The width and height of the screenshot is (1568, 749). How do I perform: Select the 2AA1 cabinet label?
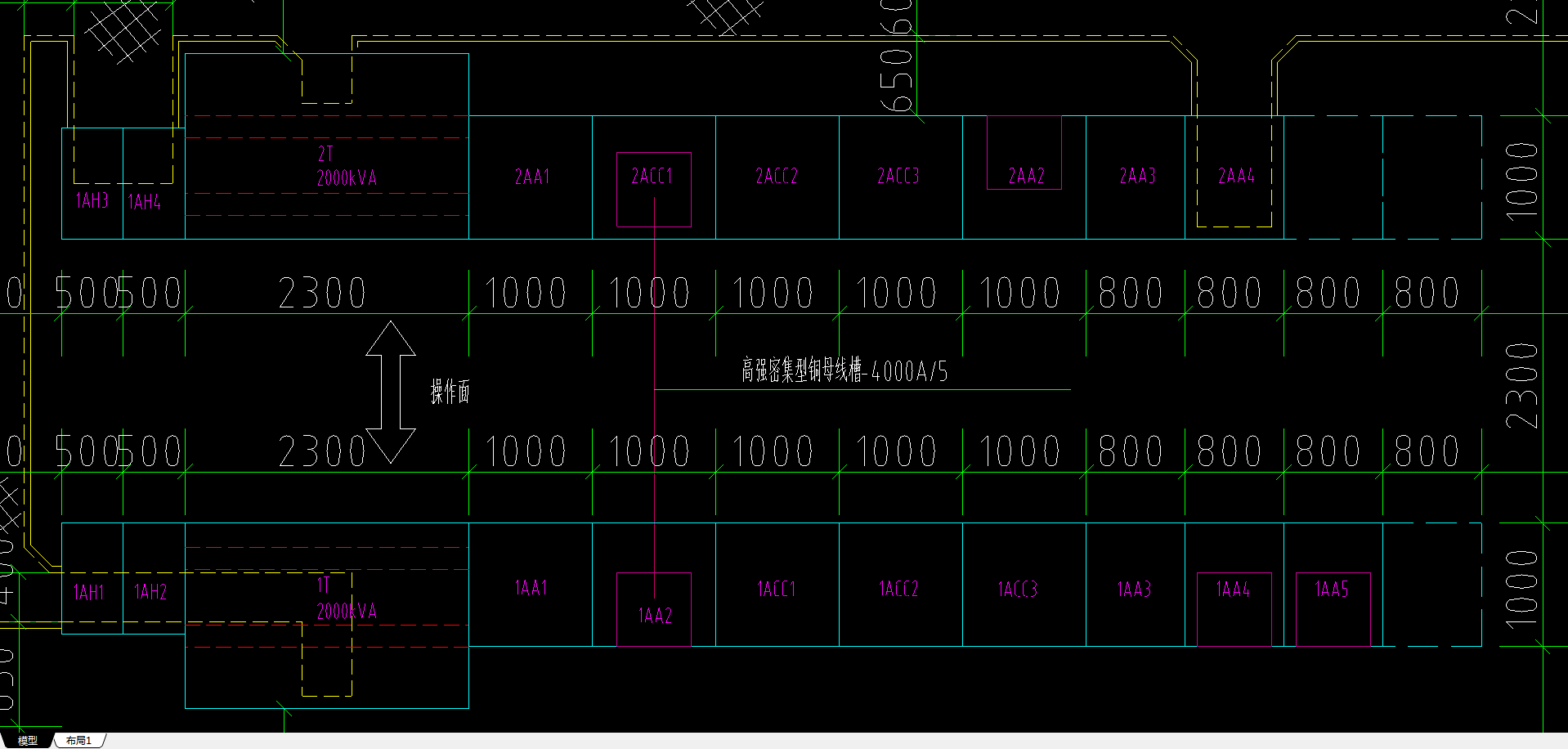click(x=532, y=177)
